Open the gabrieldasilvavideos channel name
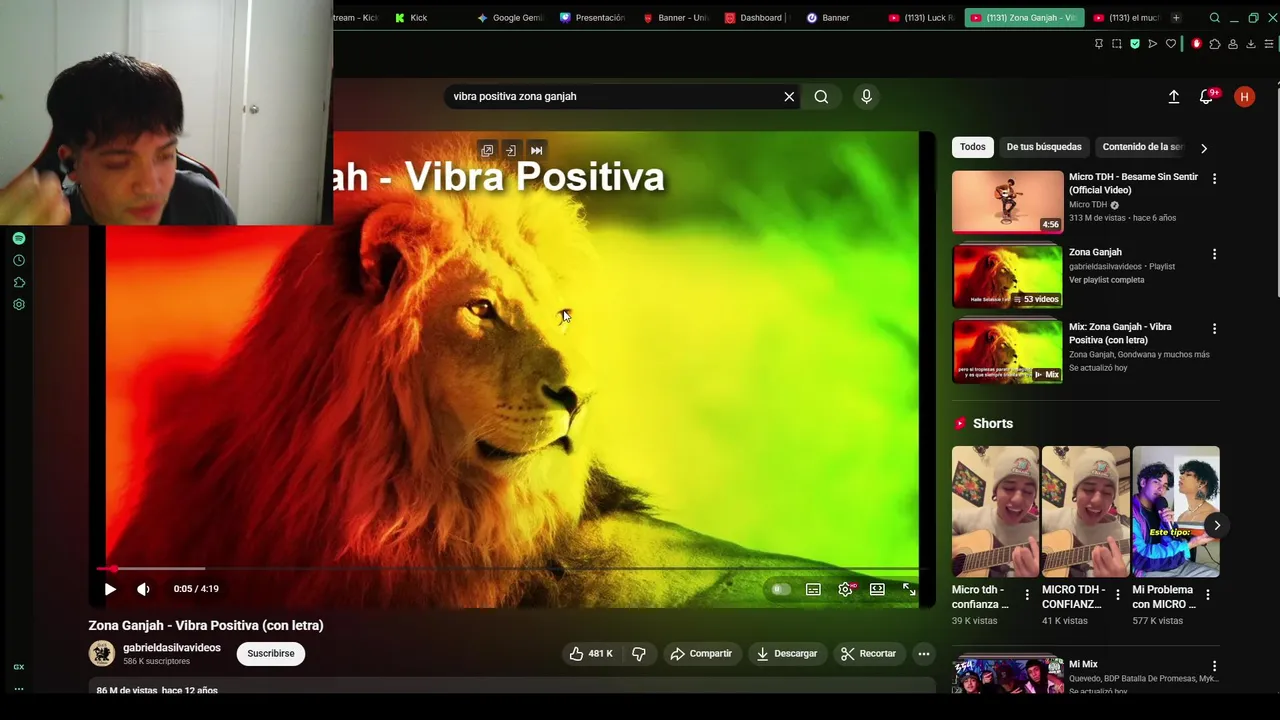The width and height of the screenshot is (1280, 720). [172, 648]
